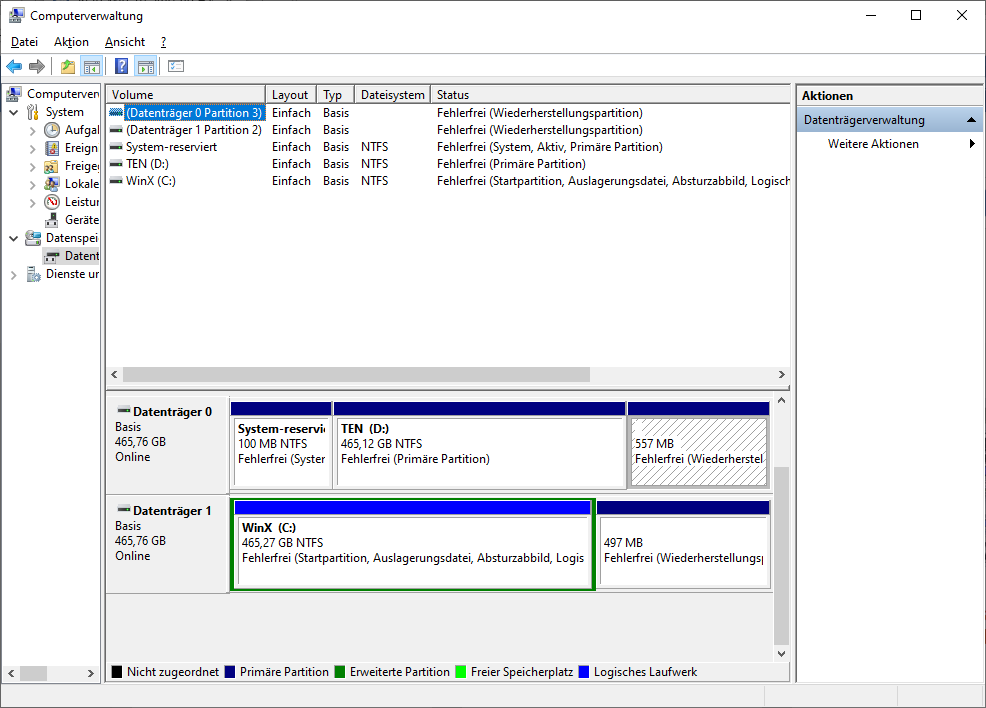Viewport: 986px width, 708px height.
Task: Click the Datenträgerverwaltung tree icon
Action: (x=52, y=256)
